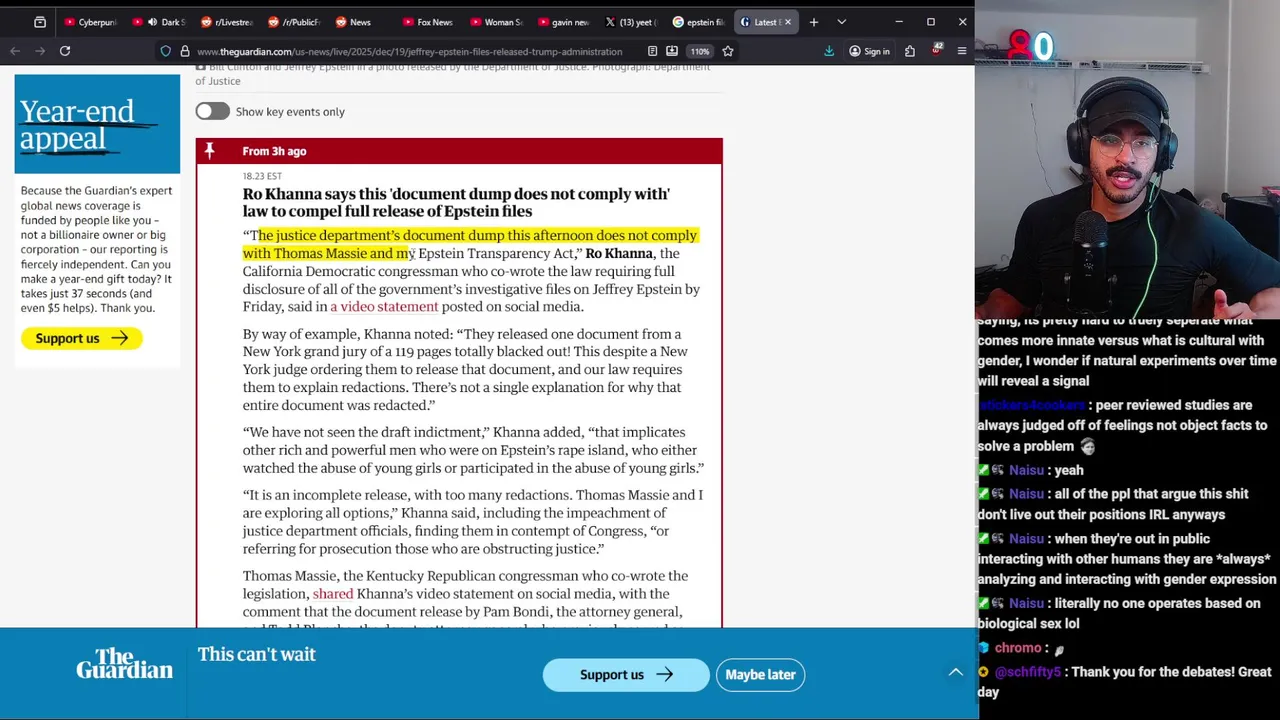Click the pinned post pin icon
Screen dimensions: 1280x720
209,151
